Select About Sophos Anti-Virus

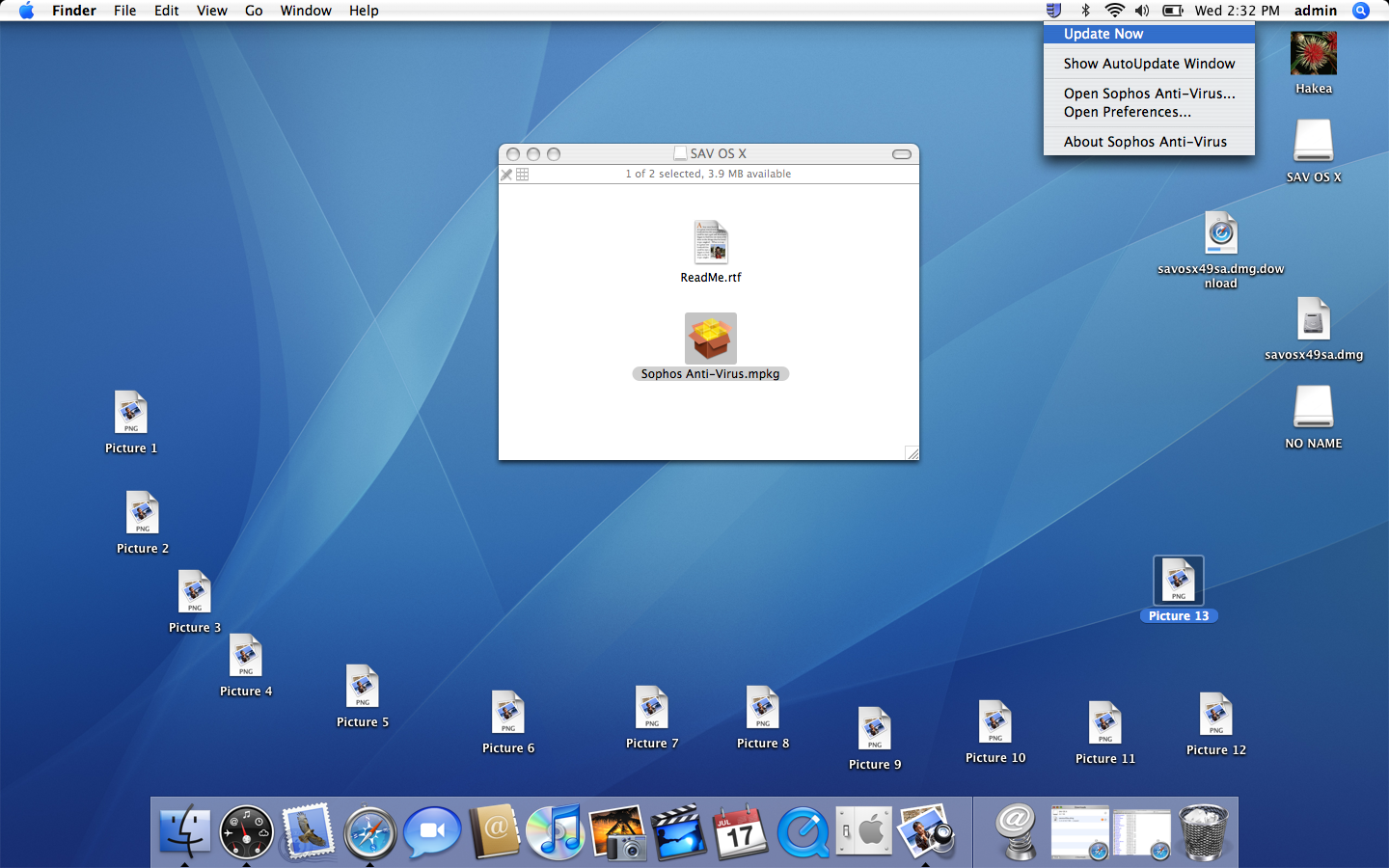point(1149,142)
